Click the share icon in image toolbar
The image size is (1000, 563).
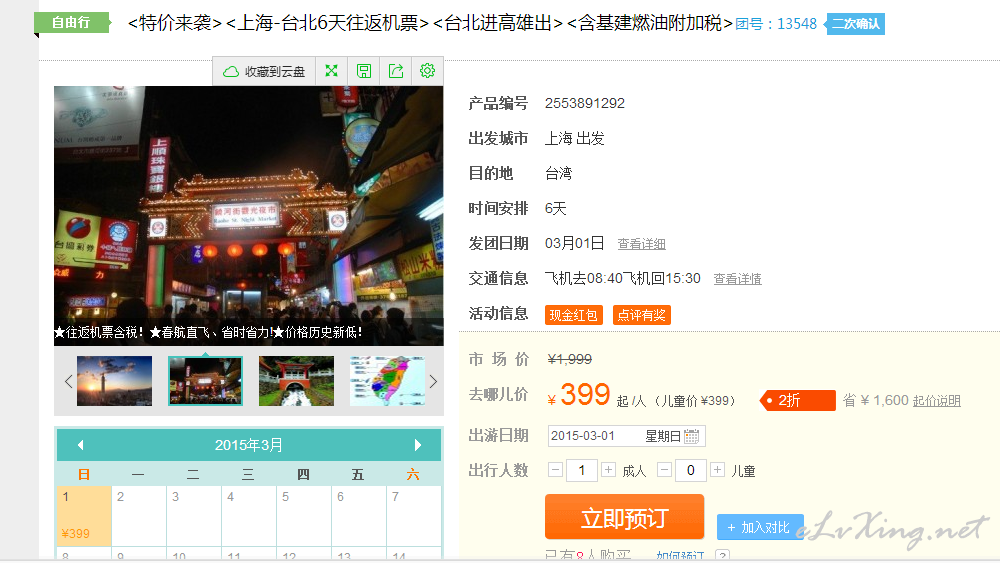click(395, 71)
